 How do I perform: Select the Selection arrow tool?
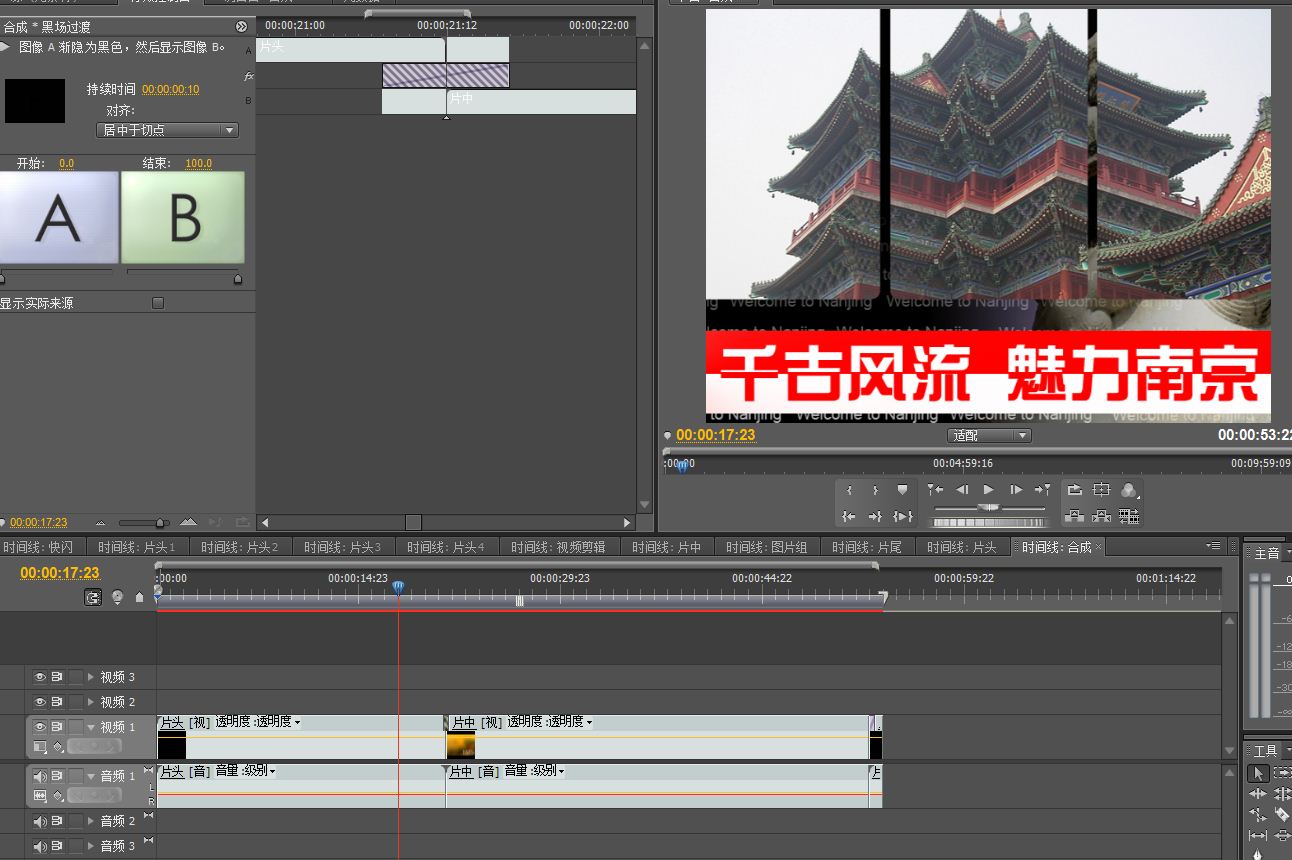pyautogui.click(x=1258, y=773)
